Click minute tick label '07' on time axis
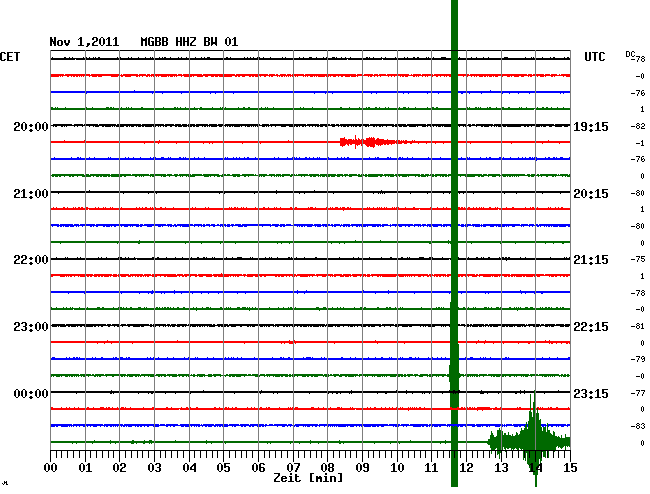The image size is (650, 494). pyautogui.click(x=293, y=468)
